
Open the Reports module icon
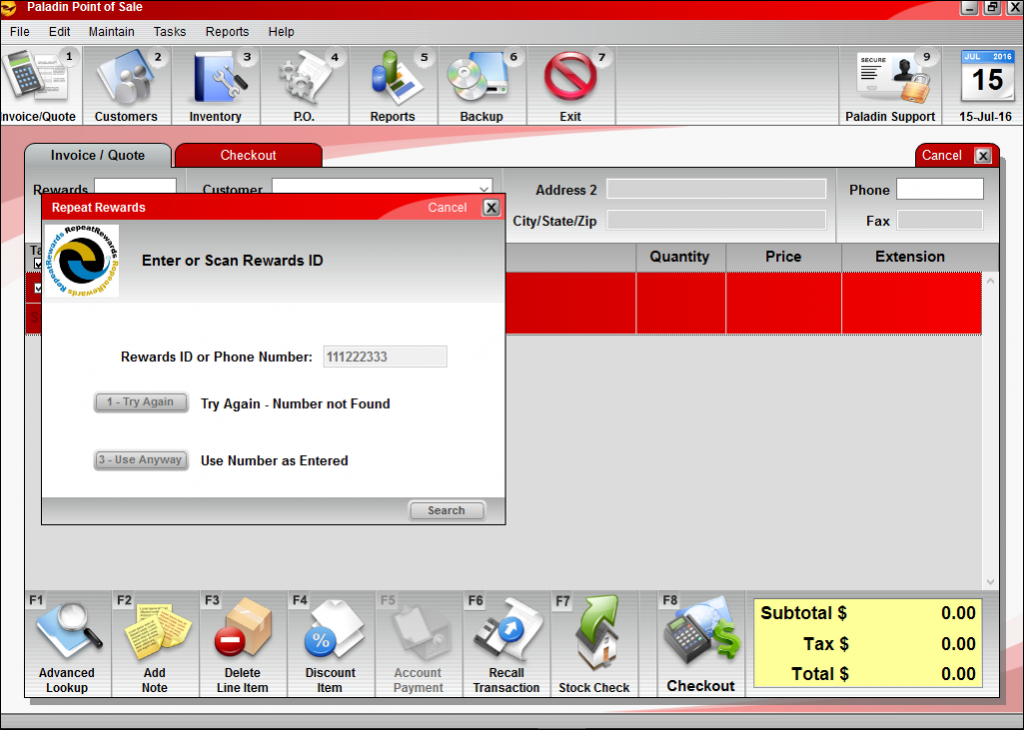[392, 85]
